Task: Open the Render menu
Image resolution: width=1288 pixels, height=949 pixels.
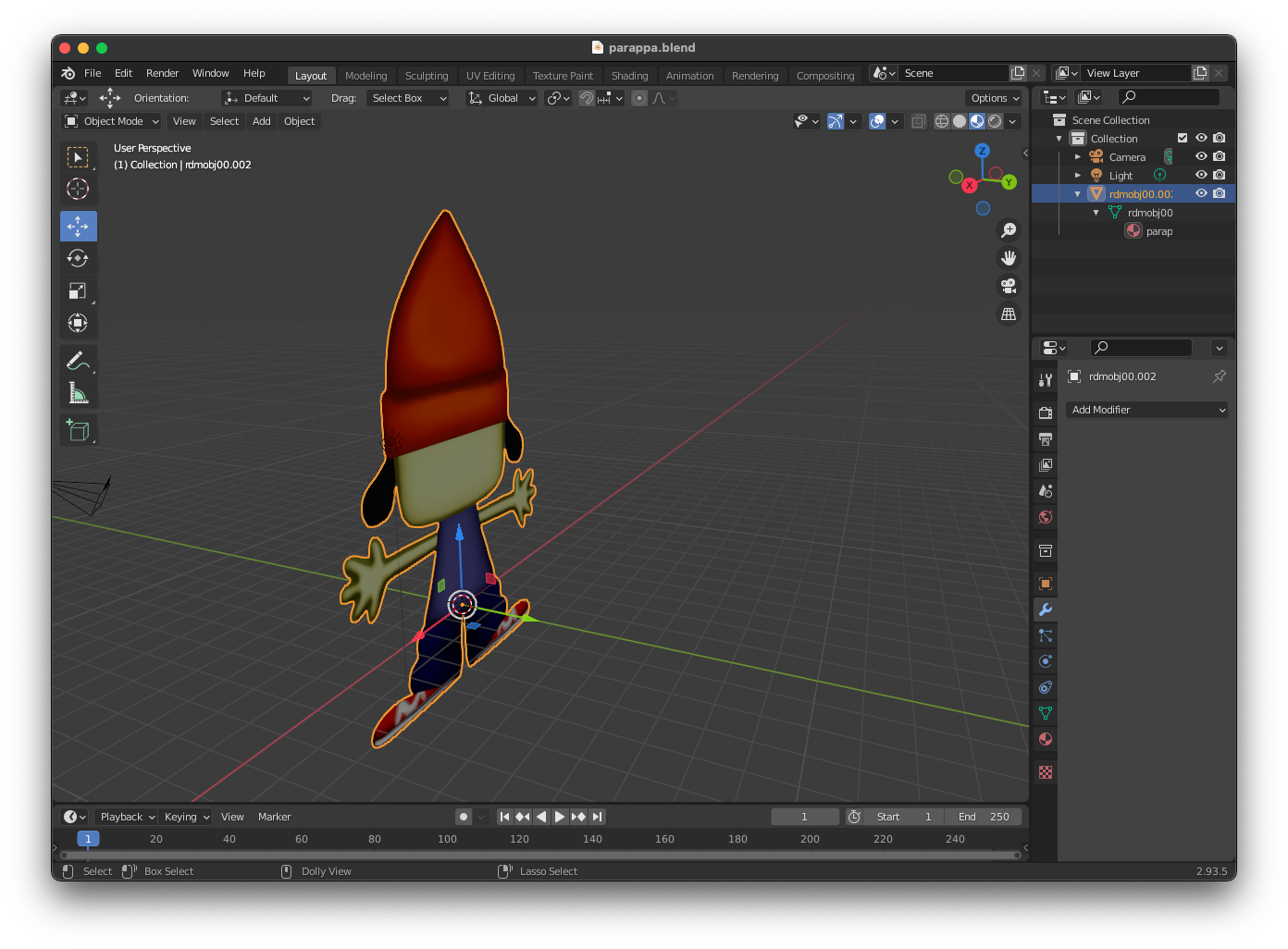Action: coord(162,73)
